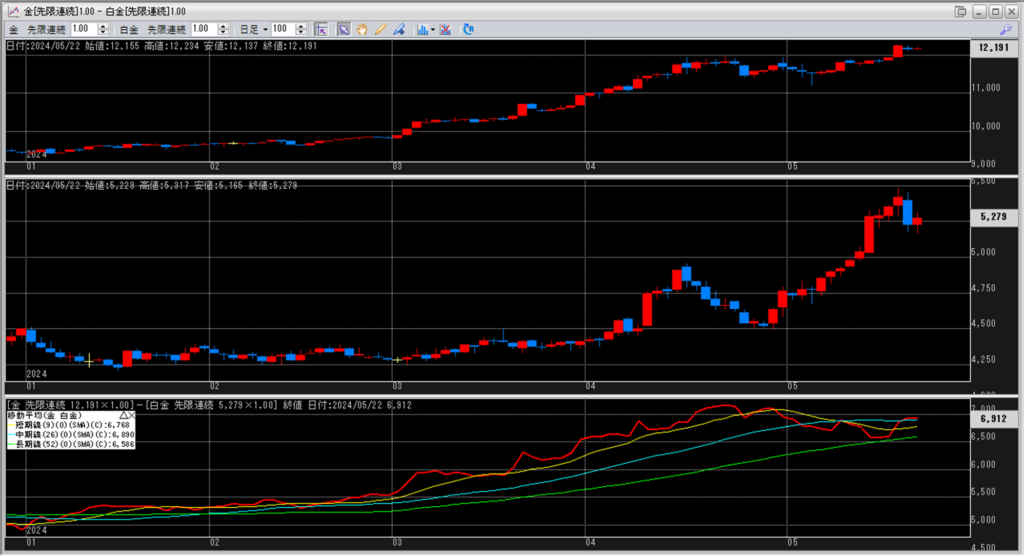Expand the 日足 timeframe dropdown
This screenshot has width=1024, height=556.
coord(265,30)
